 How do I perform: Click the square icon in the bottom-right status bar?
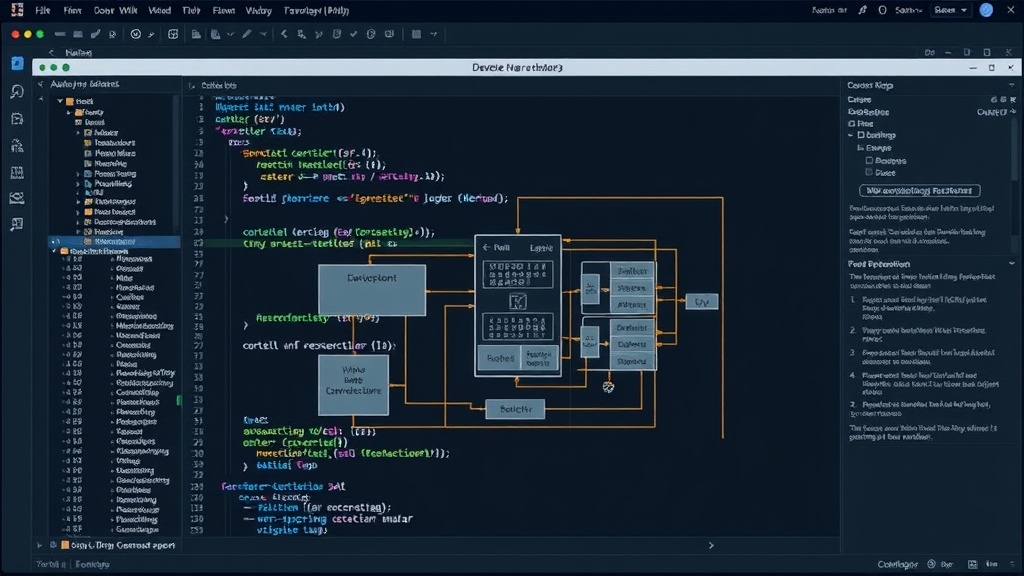pyautogui.click(x=972, y=564)
